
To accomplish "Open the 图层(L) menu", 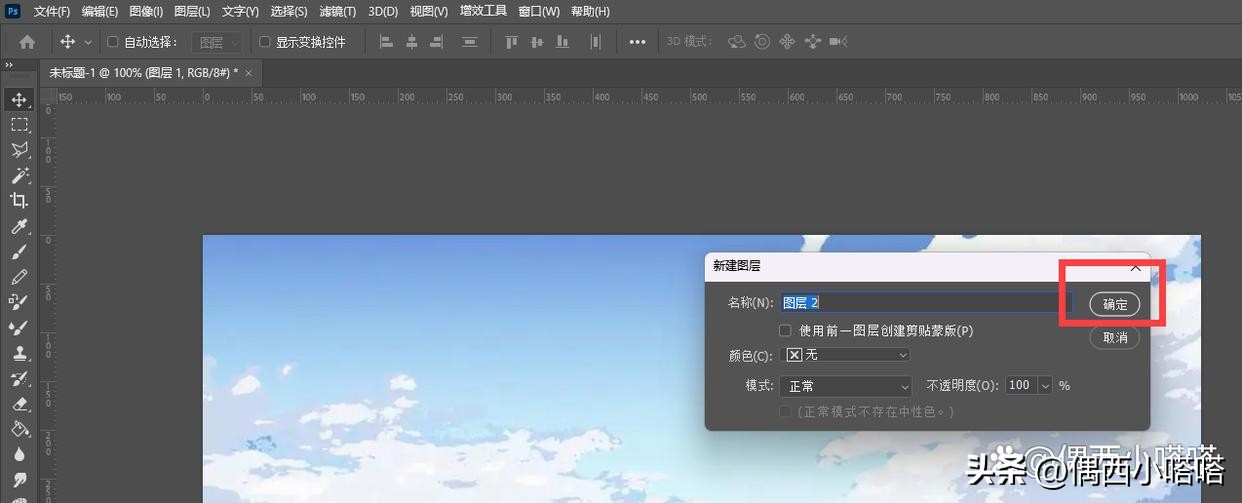I will [x=192, y=12].
